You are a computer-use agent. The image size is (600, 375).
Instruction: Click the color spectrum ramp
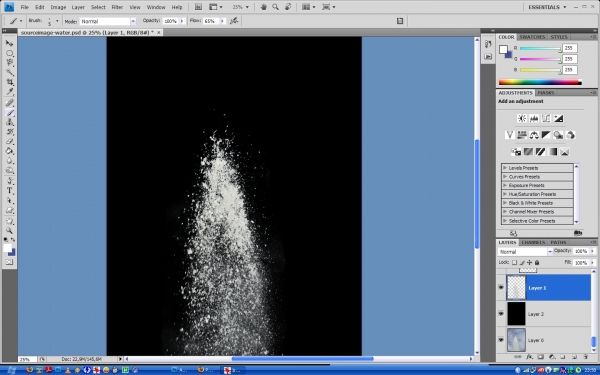540,82
